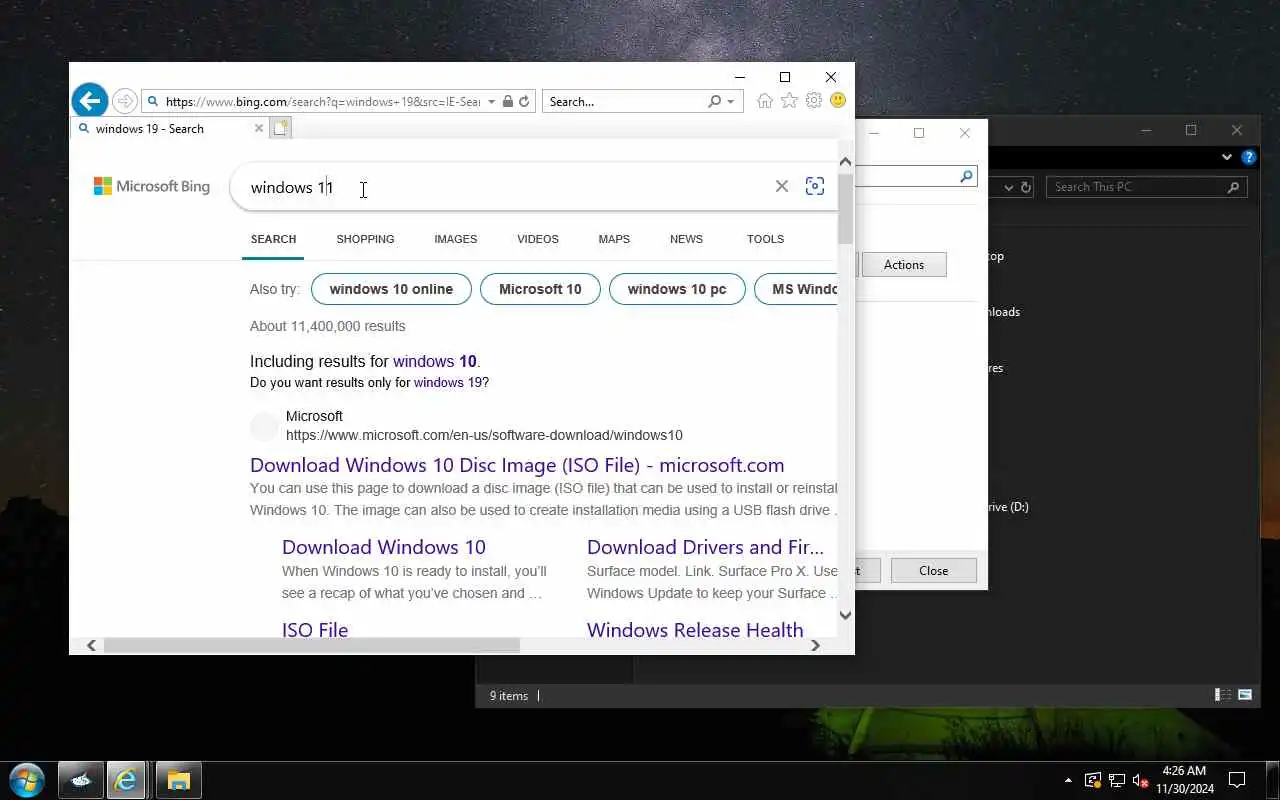Select the SEARCH tab on Bing
1280x800 pixels.
(273, 239)
